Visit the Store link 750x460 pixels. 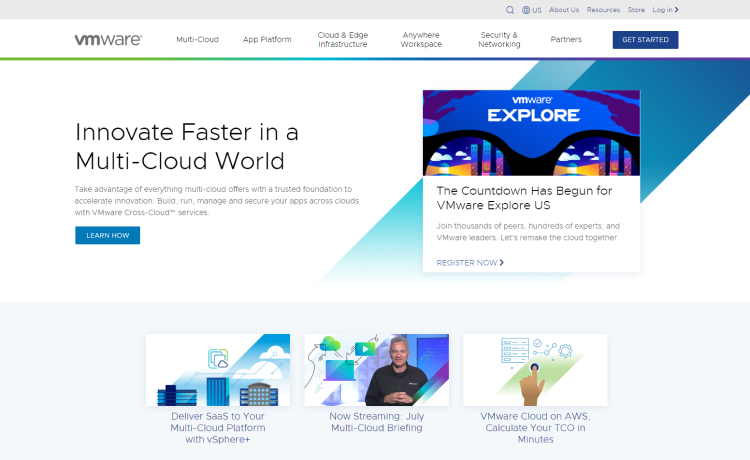pos(636,10)
